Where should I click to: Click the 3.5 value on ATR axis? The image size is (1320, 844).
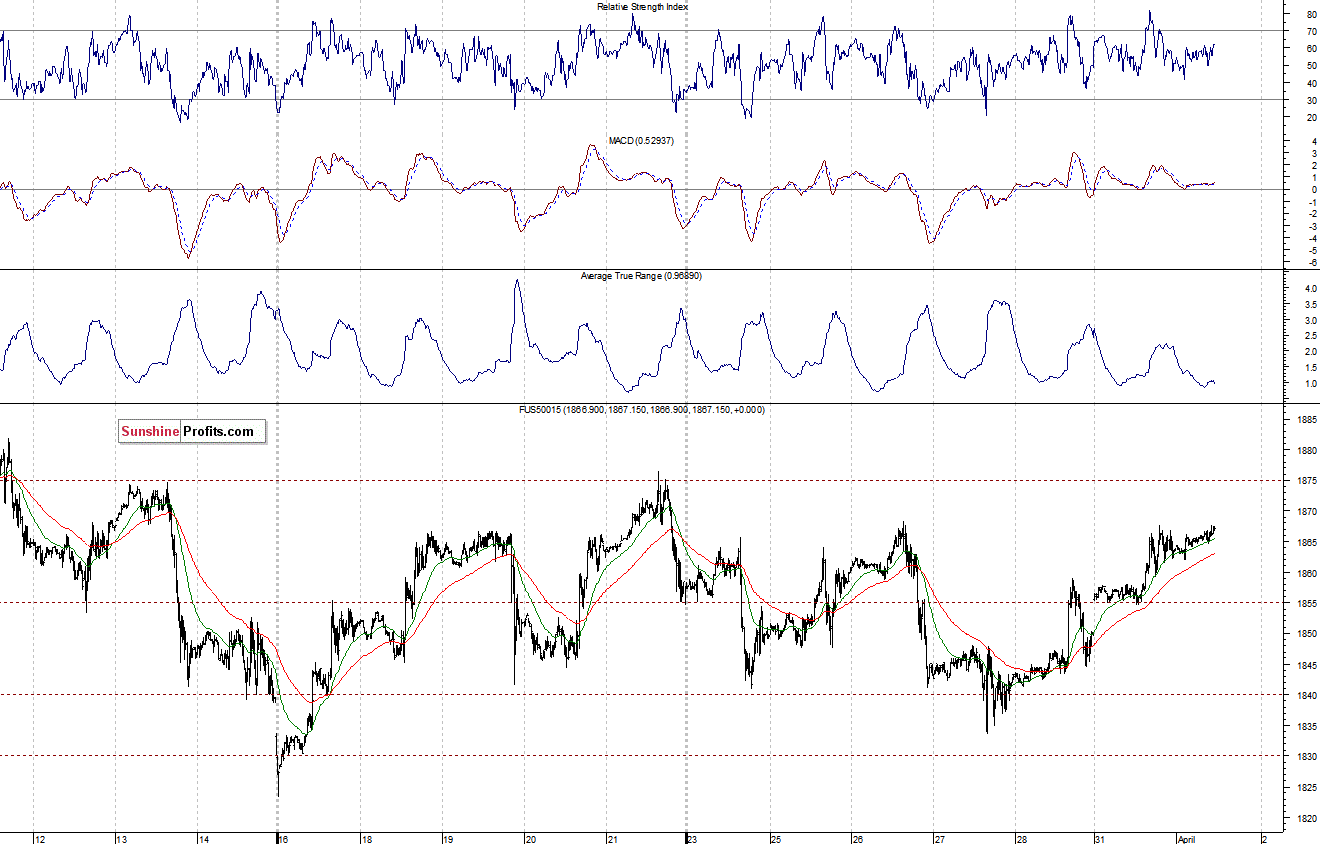[1310, 305]
